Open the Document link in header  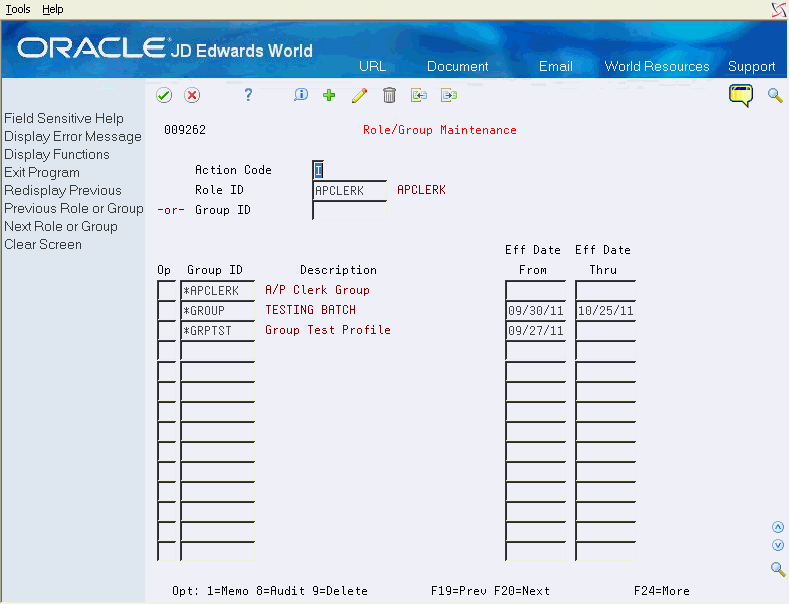click(457, 66)
